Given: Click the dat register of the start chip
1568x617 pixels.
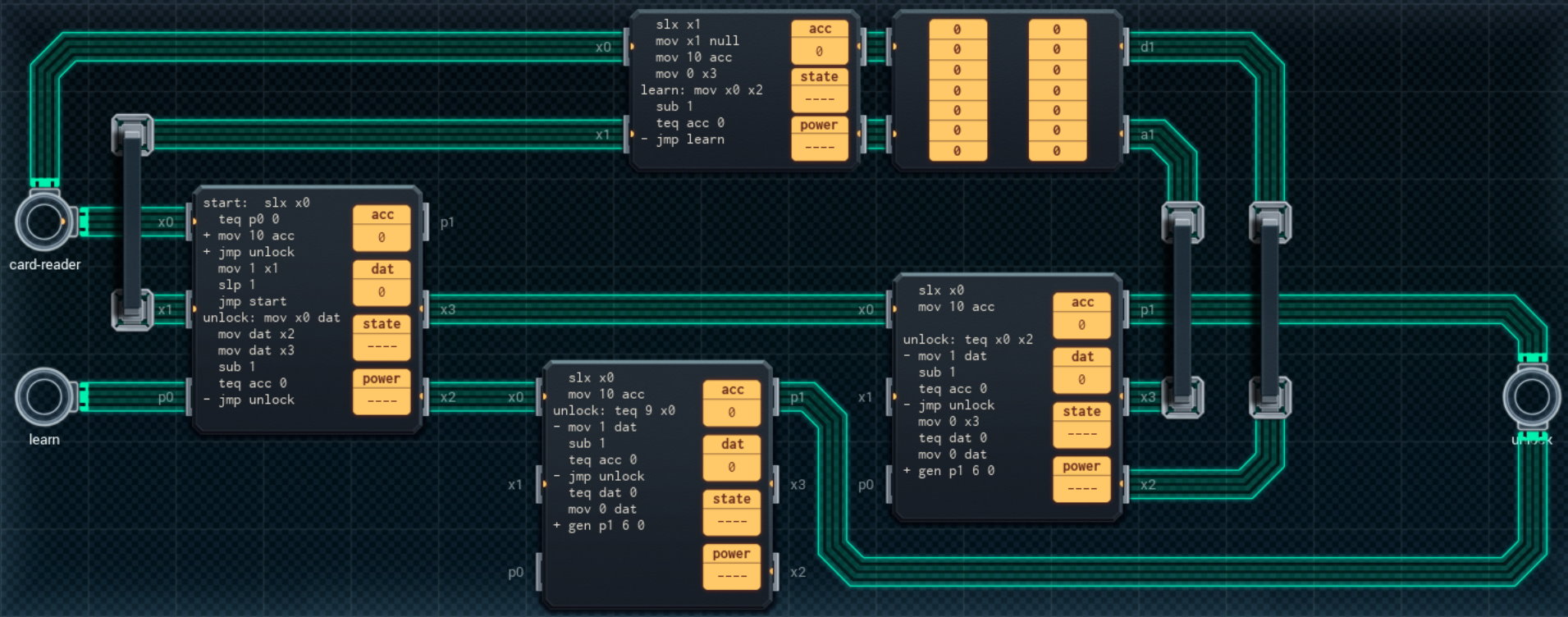Looking at the screenshot, I should tap(382, 291).
